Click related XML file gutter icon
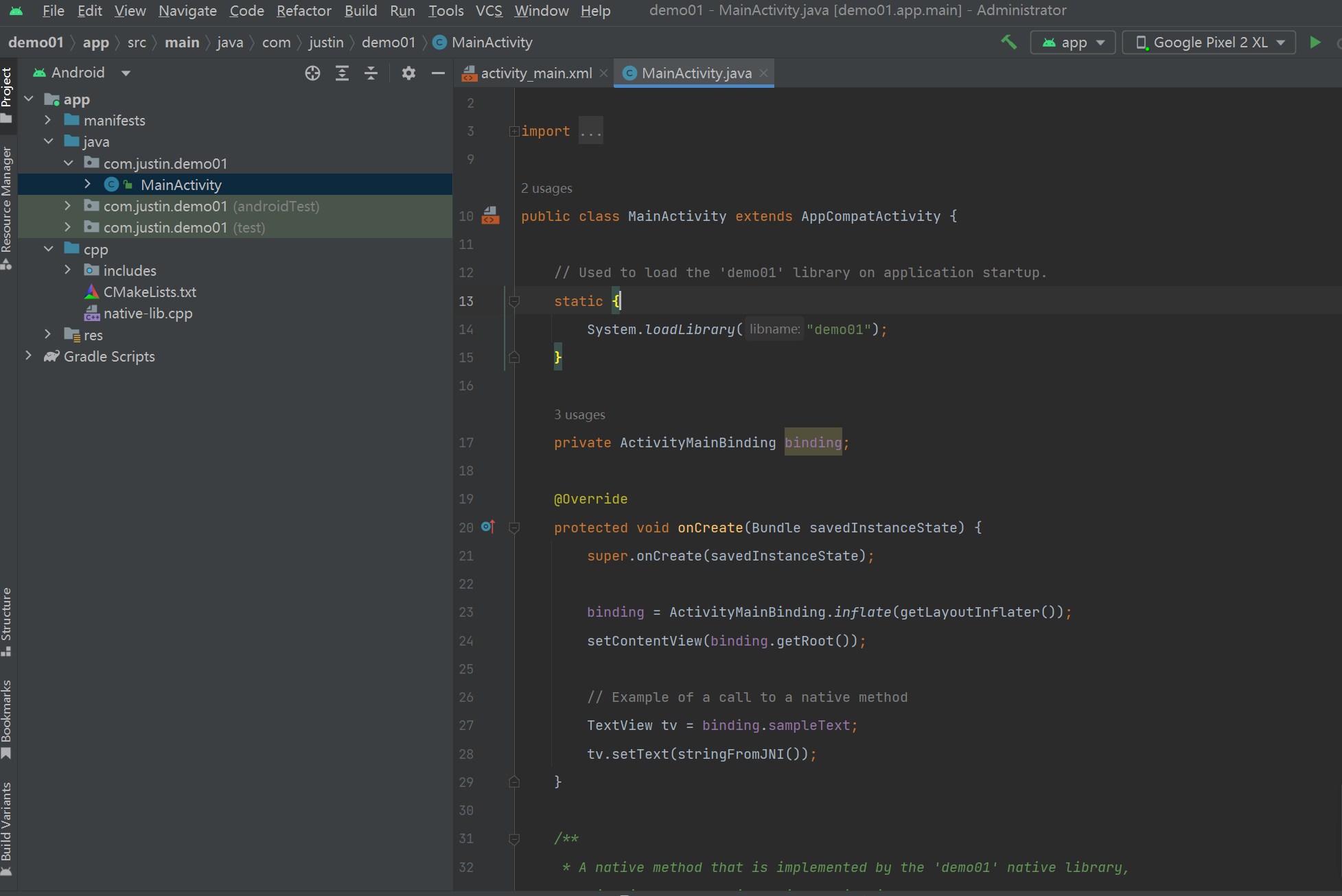 click(x=490, y=215)
